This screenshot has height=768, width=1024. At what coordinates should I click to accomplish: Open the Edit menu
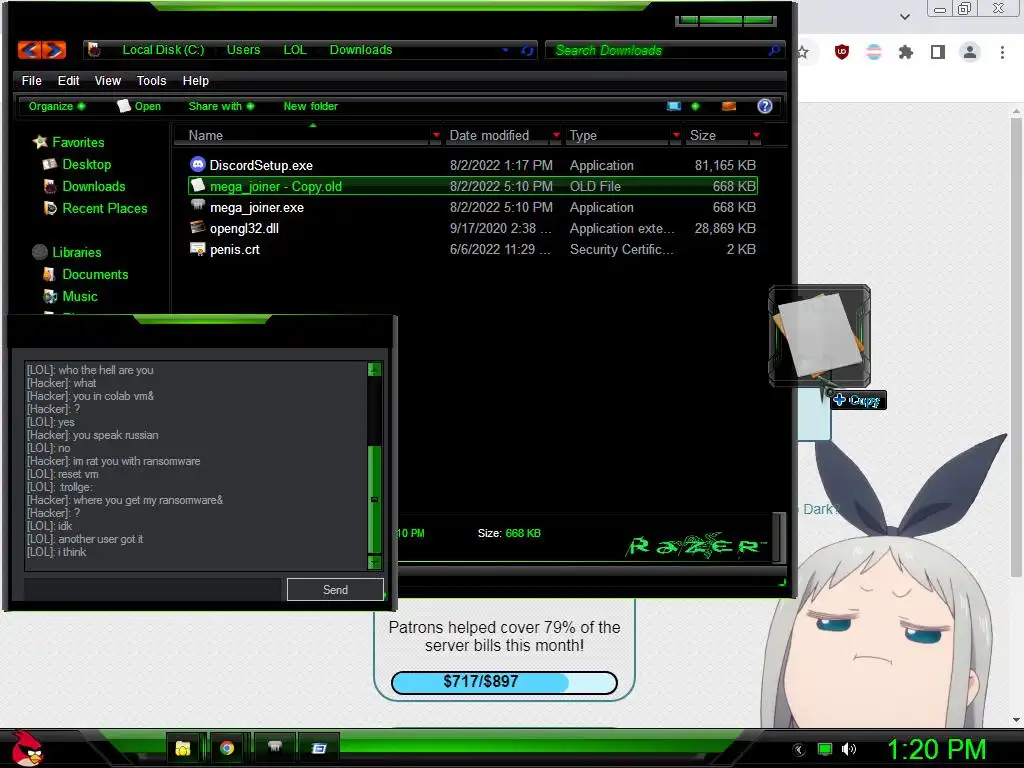tap(68, 80)
